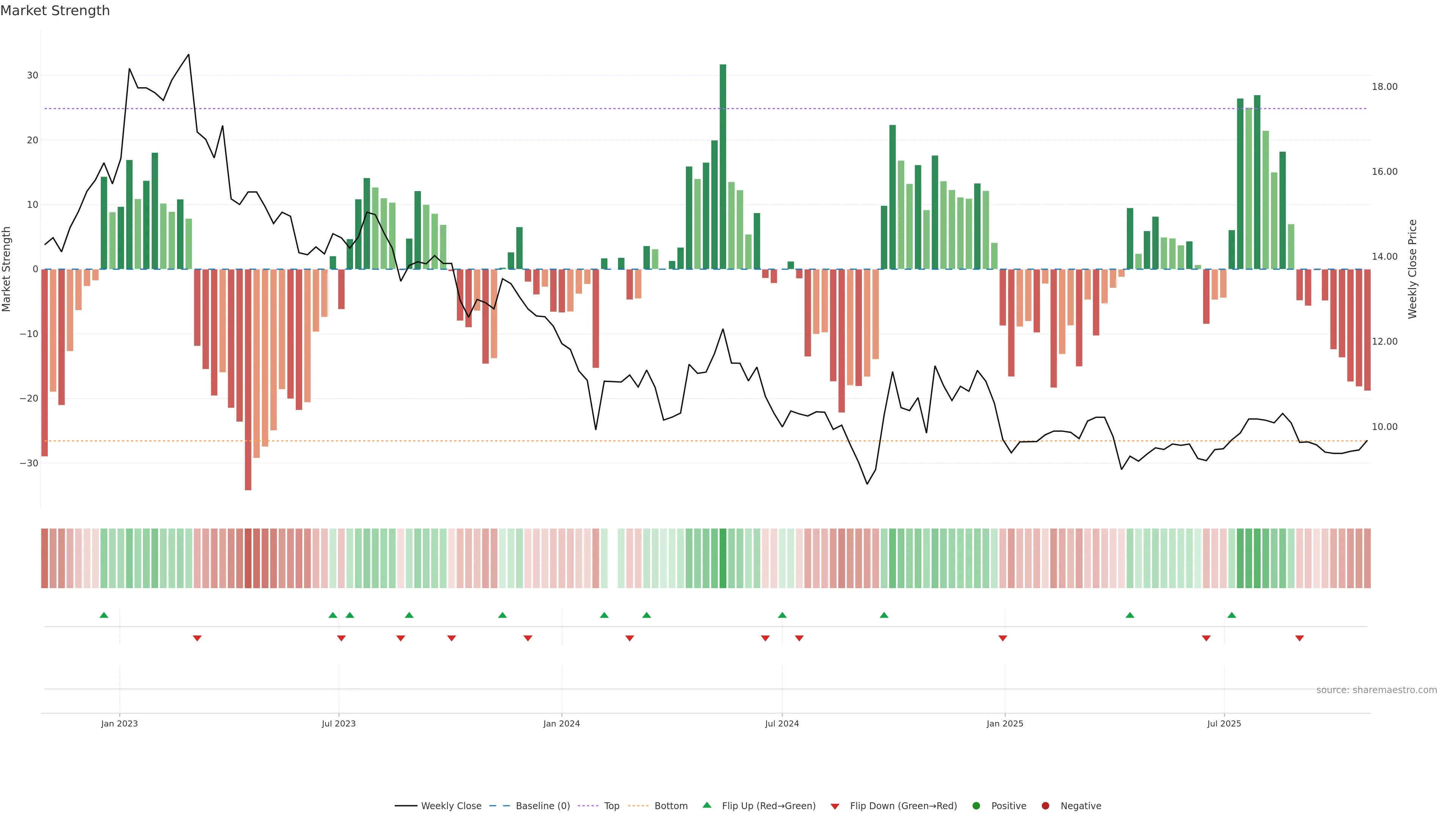The height and width of the screenshot is (819, 1456).
Task: Click the orange dotted Bottom legend line
Action: [638, 806]
